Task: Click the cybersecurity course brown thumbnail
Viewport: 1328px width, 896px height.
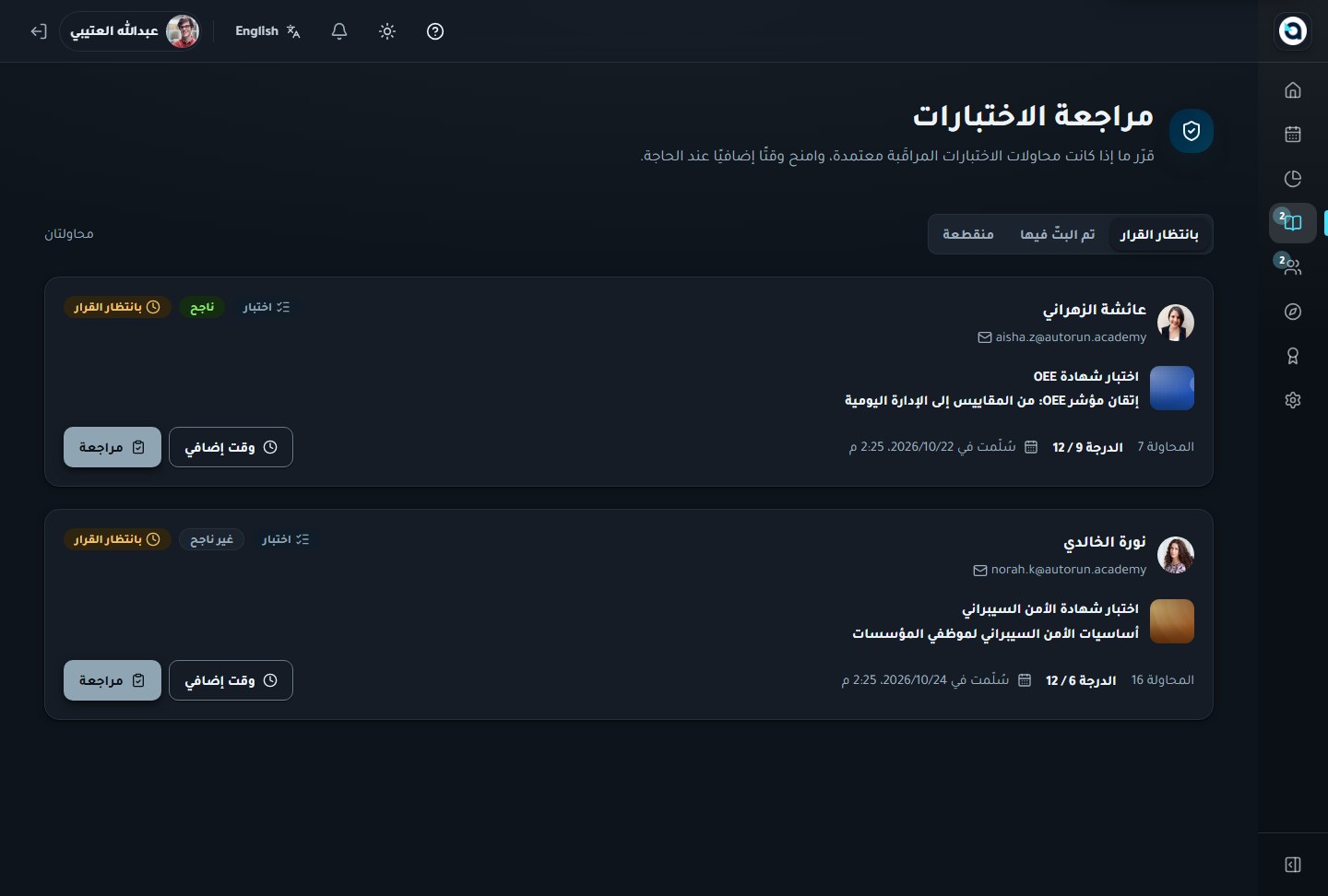Action: coord(1172,621)
